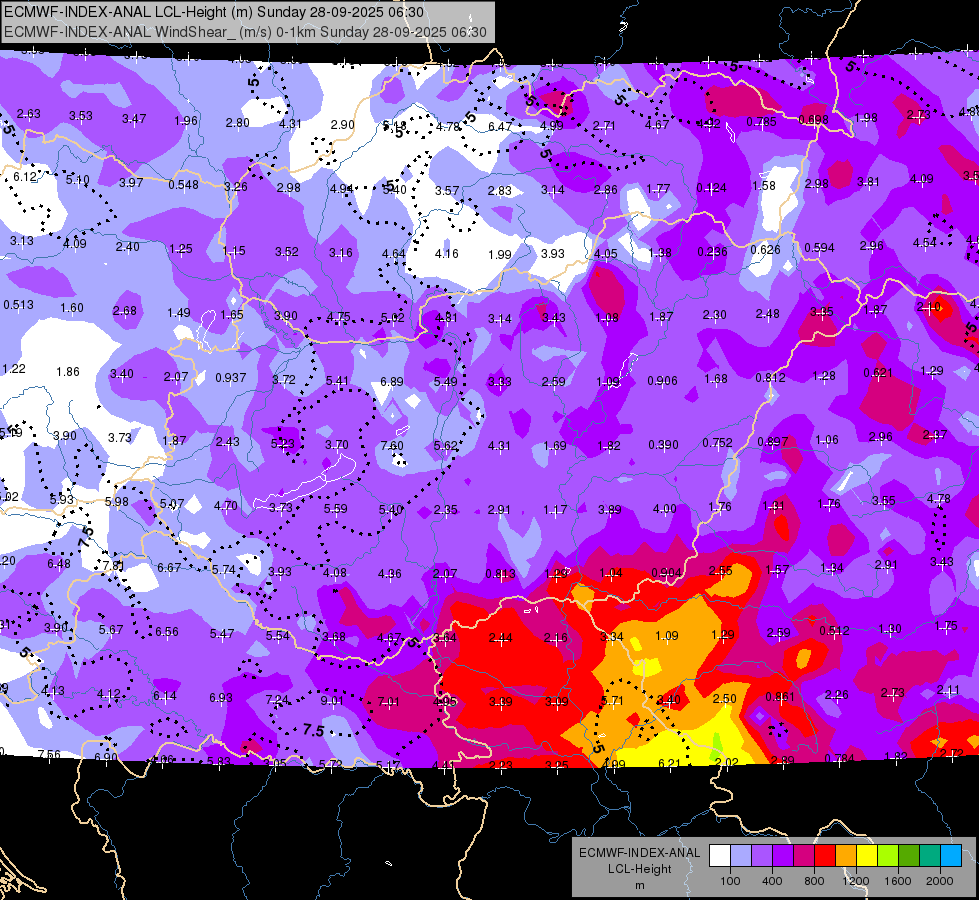Click the 0.124 grid point value
979x900 pixels.
[712, 187]
